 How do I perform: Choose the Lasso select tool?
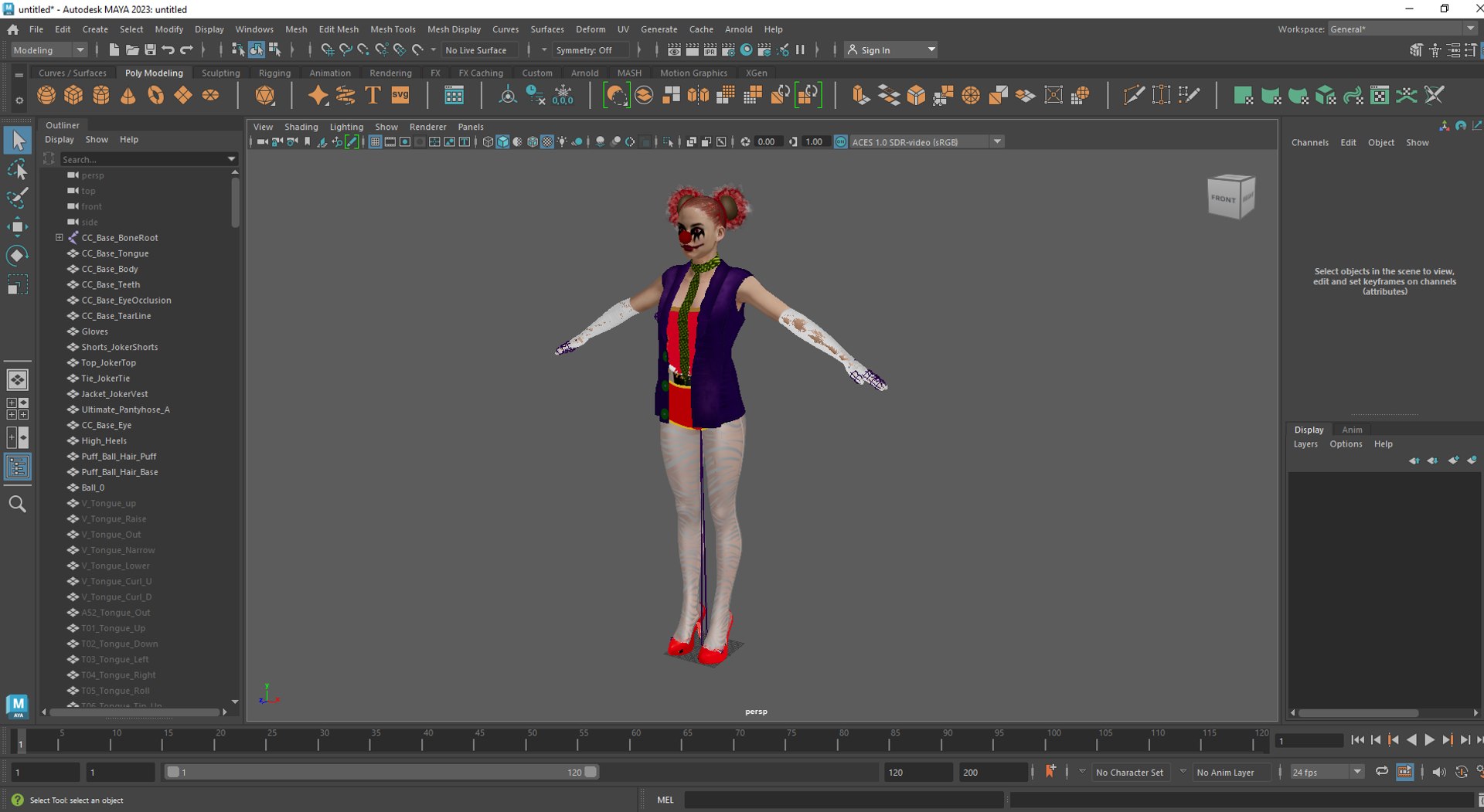click(17, 169)
